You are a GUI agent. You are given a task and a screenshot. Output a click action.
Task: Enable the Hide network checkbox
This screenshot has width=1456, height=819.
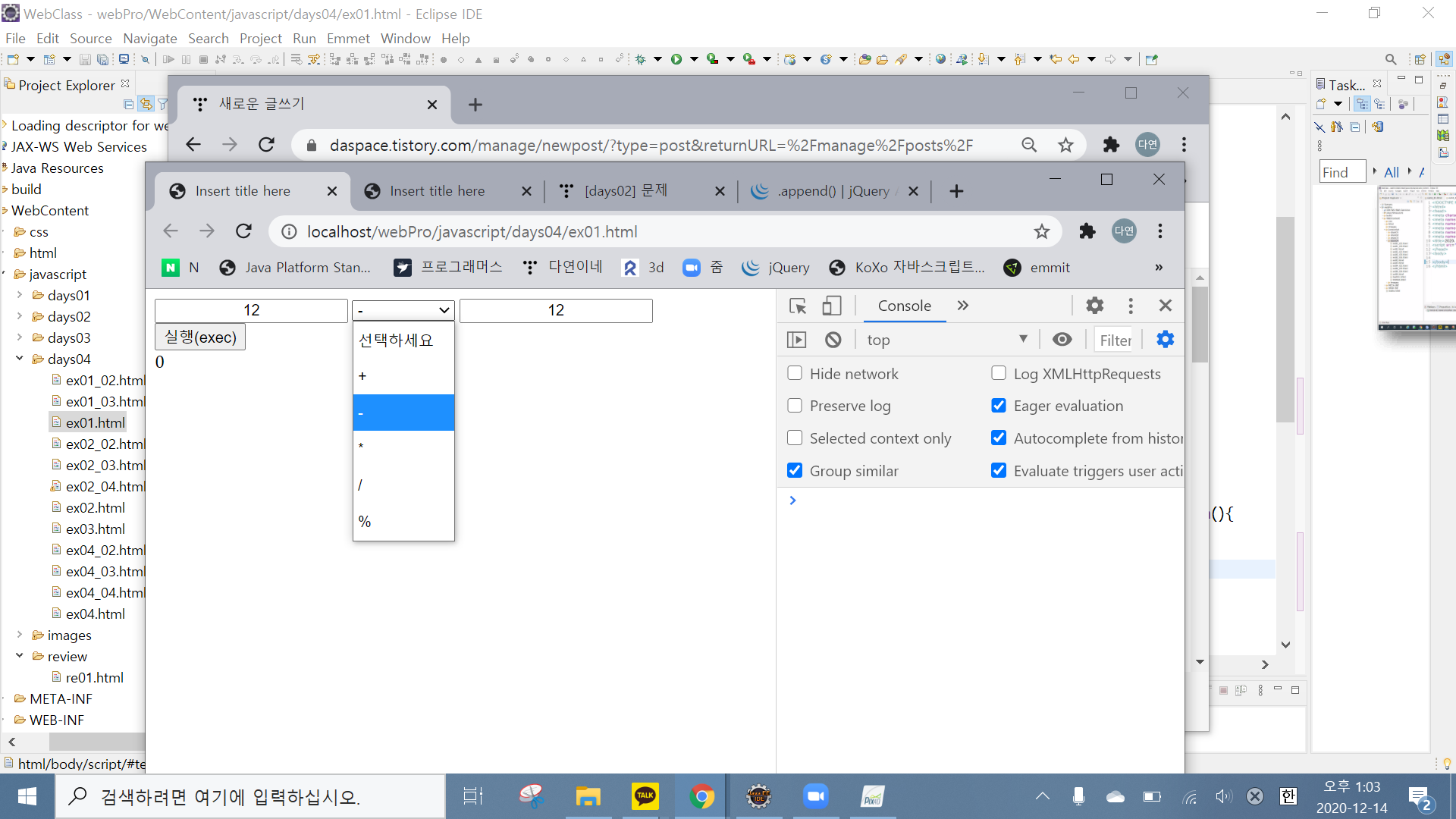tap(795, 373)
